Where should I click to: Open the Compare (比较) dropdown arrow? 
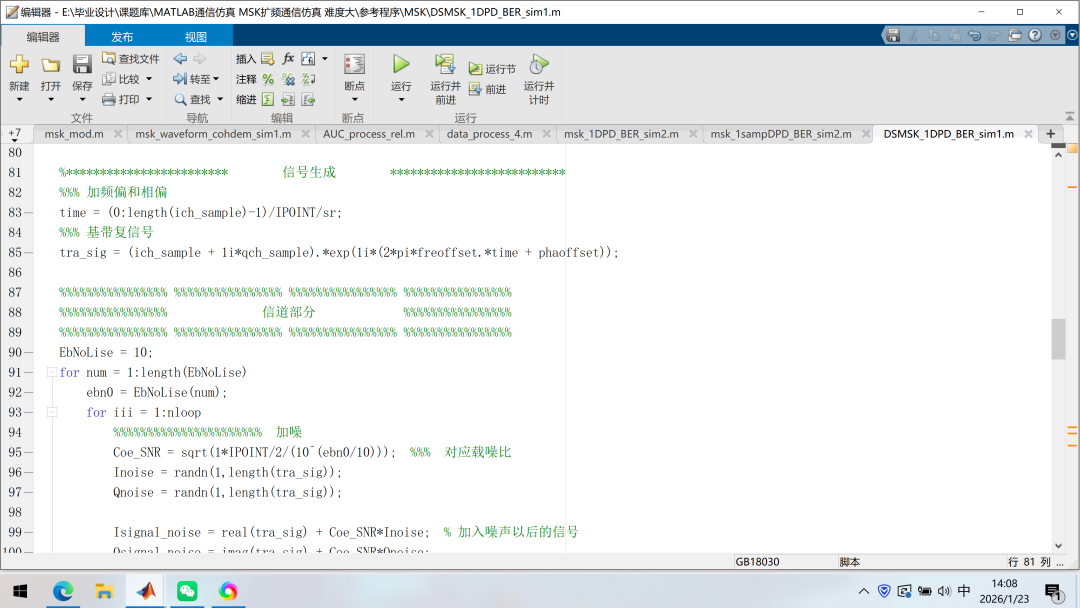[x=149, y=79]
